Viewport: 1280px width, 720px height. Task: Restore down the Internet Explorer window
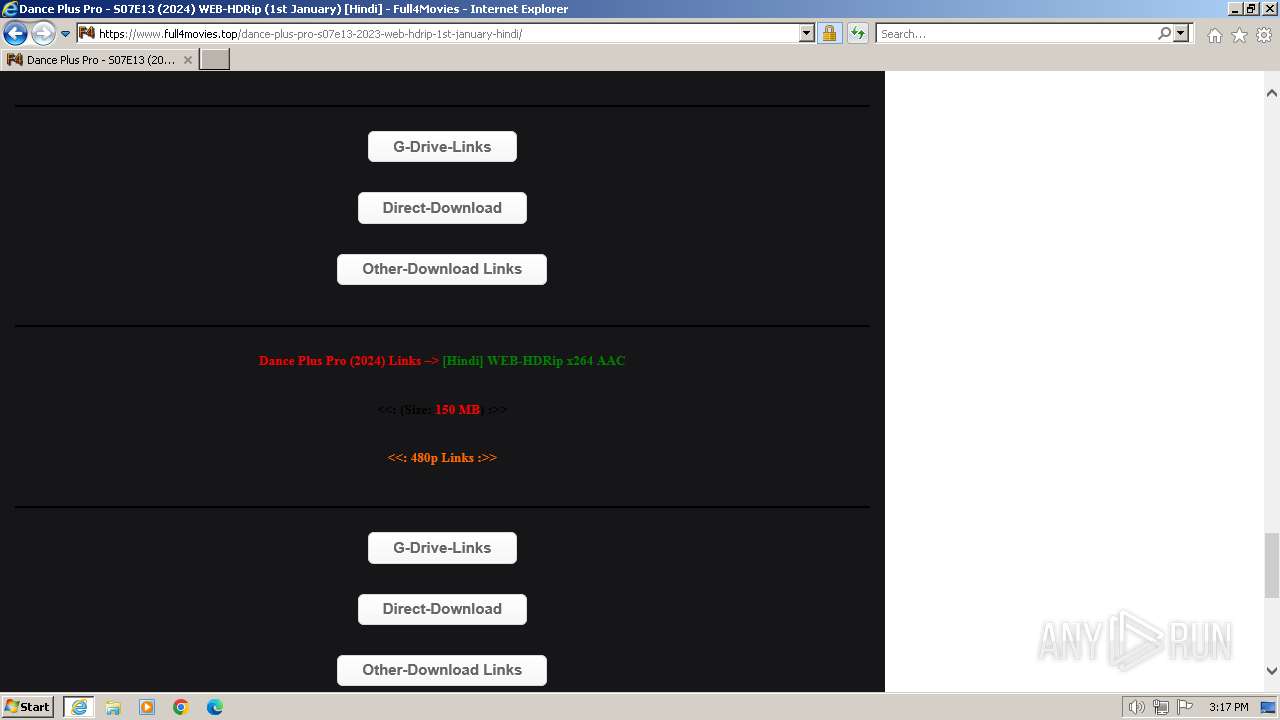click(x=1251, y=9)
